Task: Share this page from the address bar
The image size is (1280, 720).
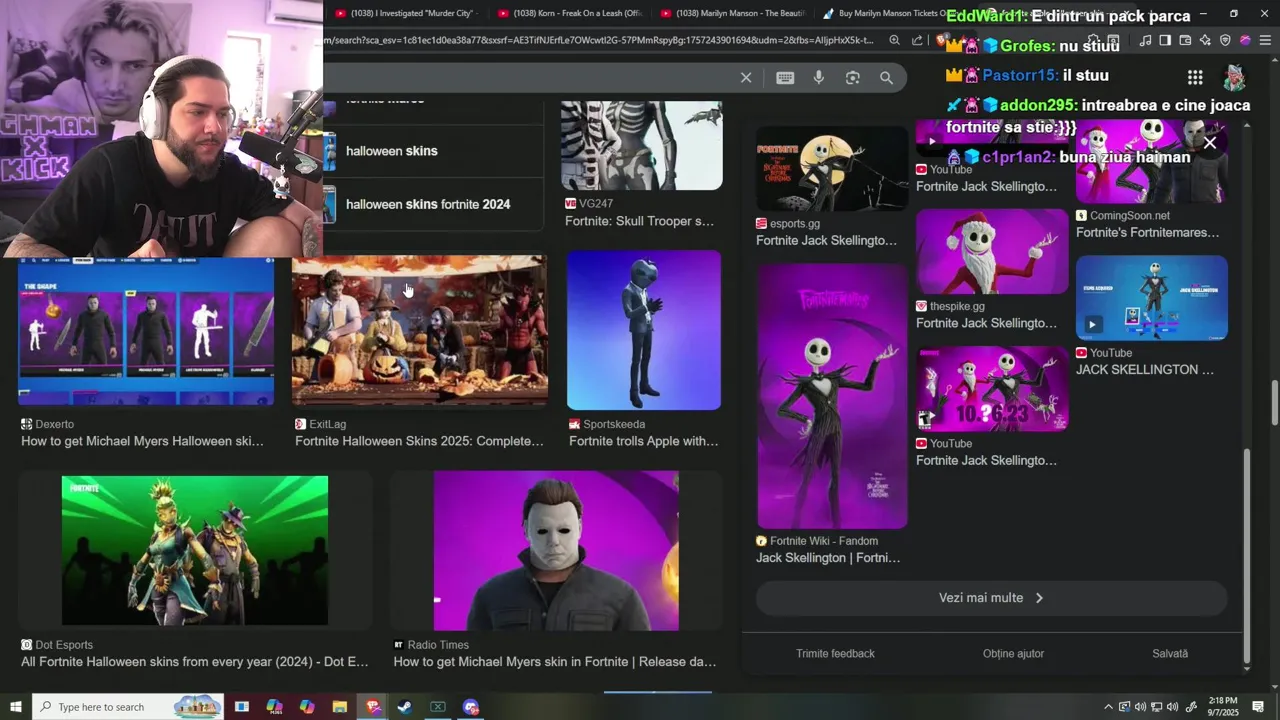Action: 917,40
